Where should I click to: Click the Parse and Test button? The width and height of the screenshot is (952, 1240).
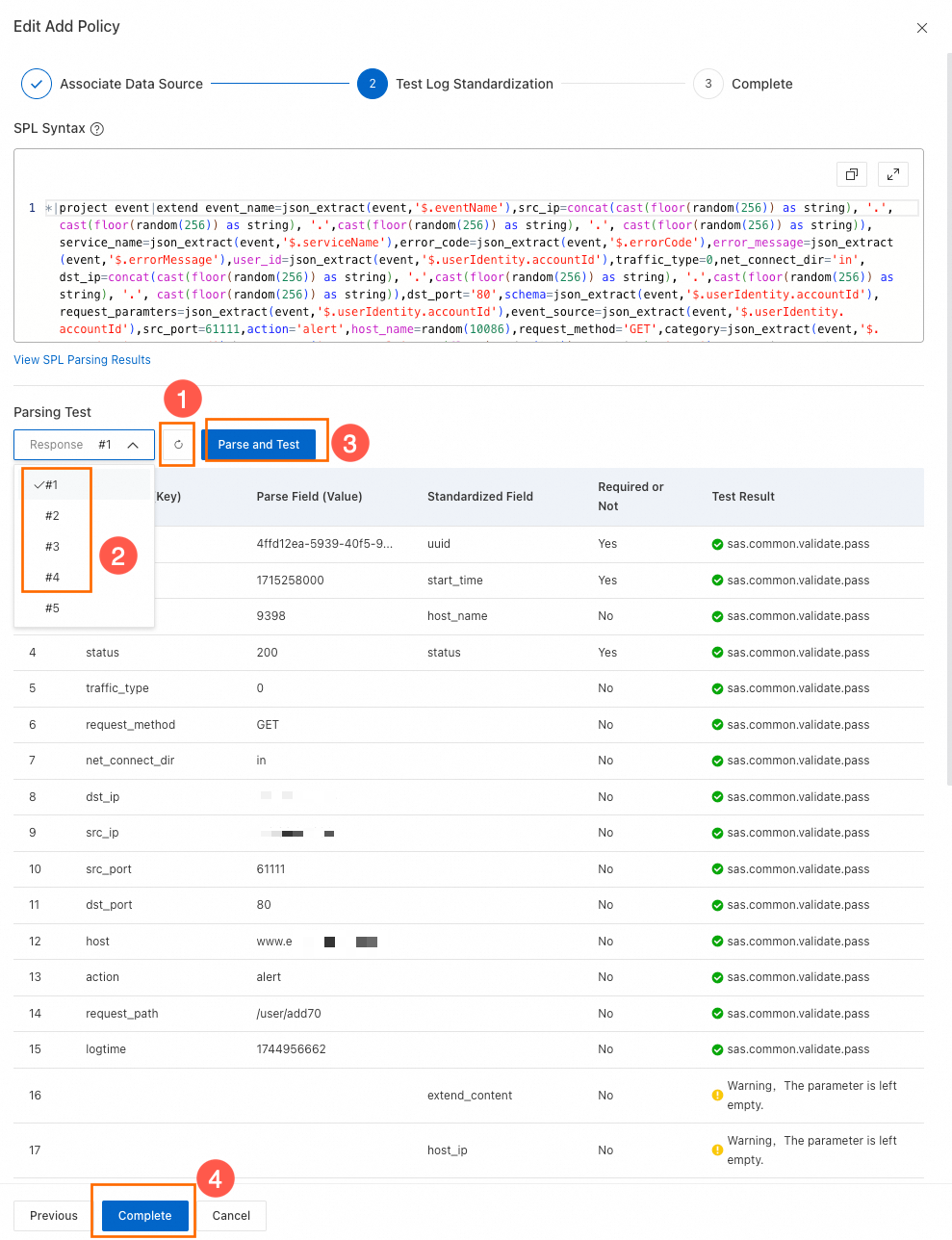click(259, 445)
